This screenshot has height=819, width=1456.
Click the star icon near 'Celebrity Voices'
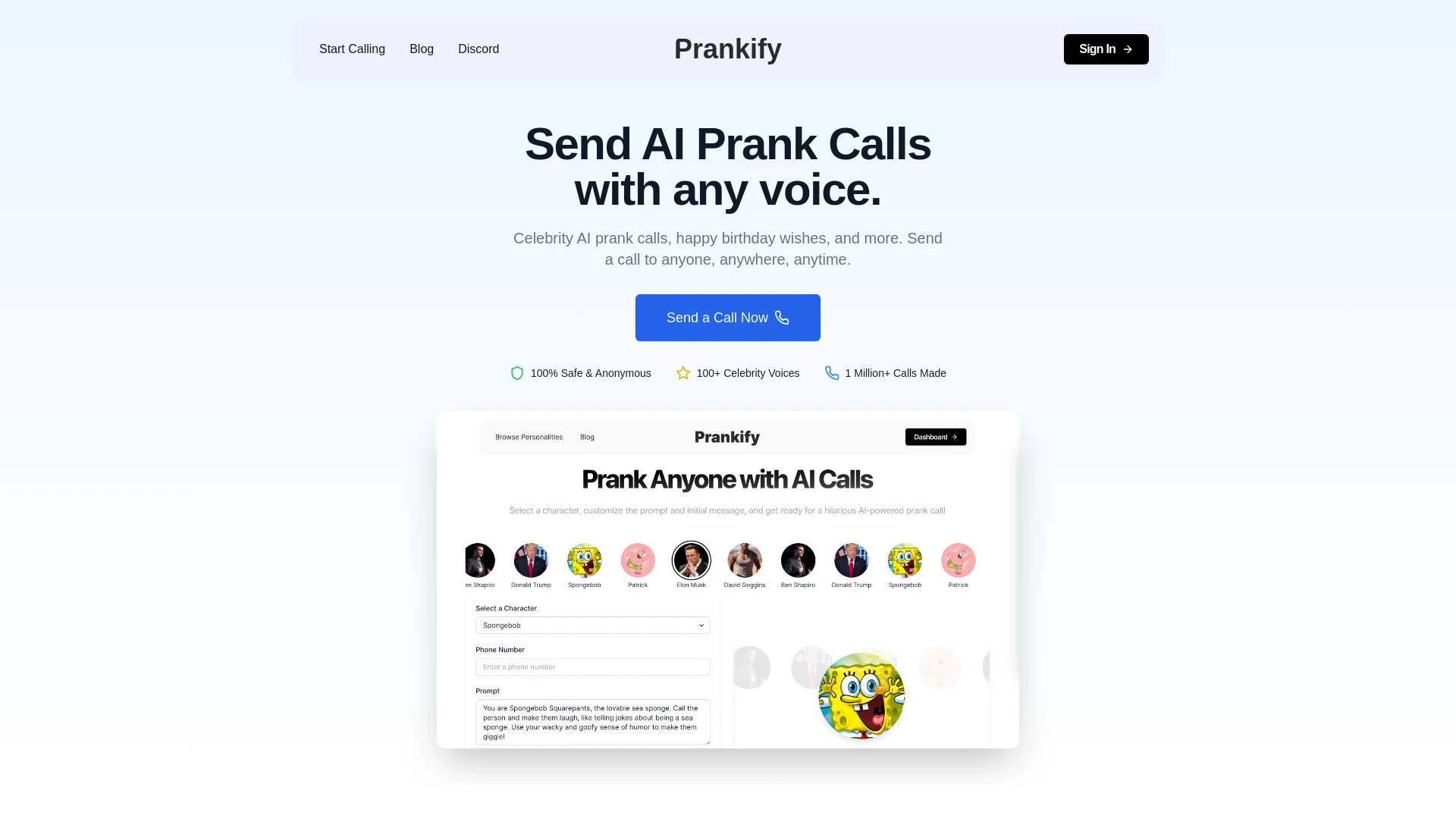point(683,372)
